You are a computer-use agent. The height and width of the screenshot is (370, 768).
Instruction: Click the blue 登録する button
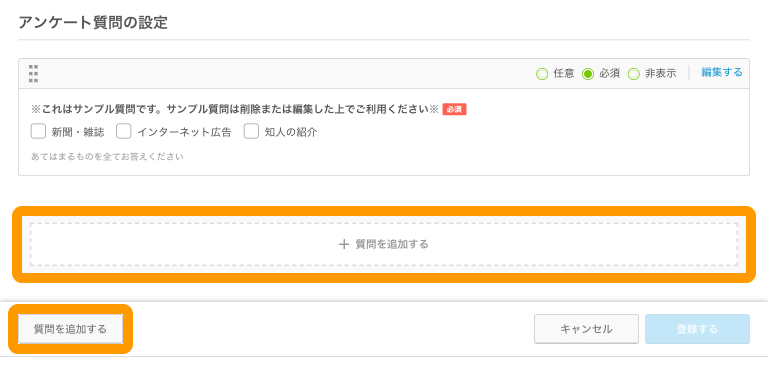697,329
